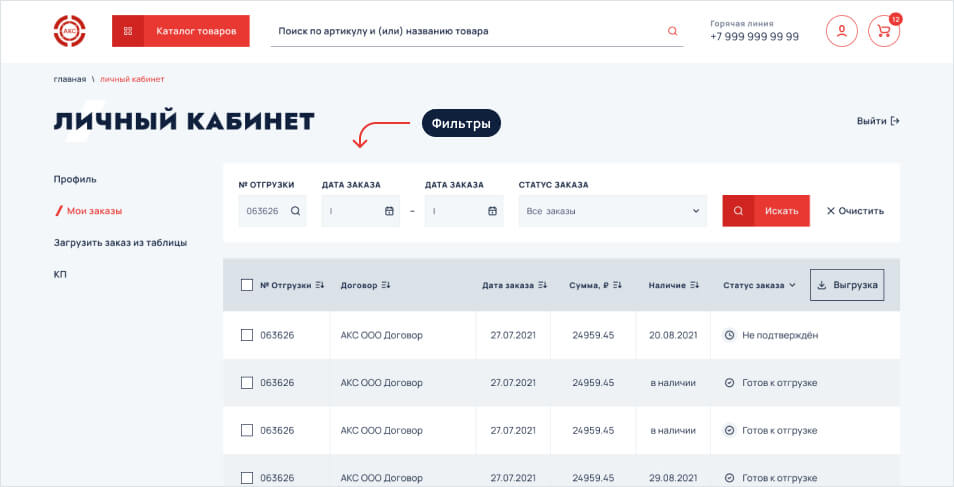Open calendar in the second date field
954x487 pixels.
[492, 211]
